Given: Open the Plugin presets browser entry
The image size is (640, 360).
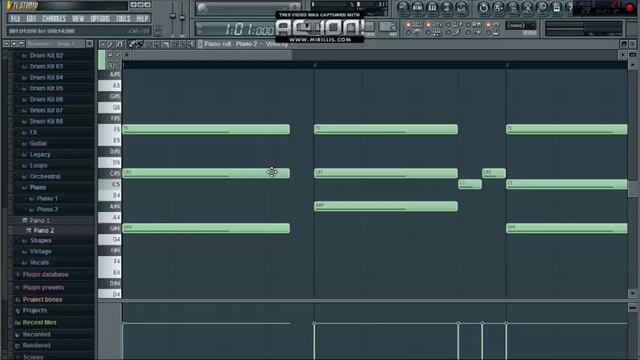Looking at the screenshot, I should click(43, 287).
